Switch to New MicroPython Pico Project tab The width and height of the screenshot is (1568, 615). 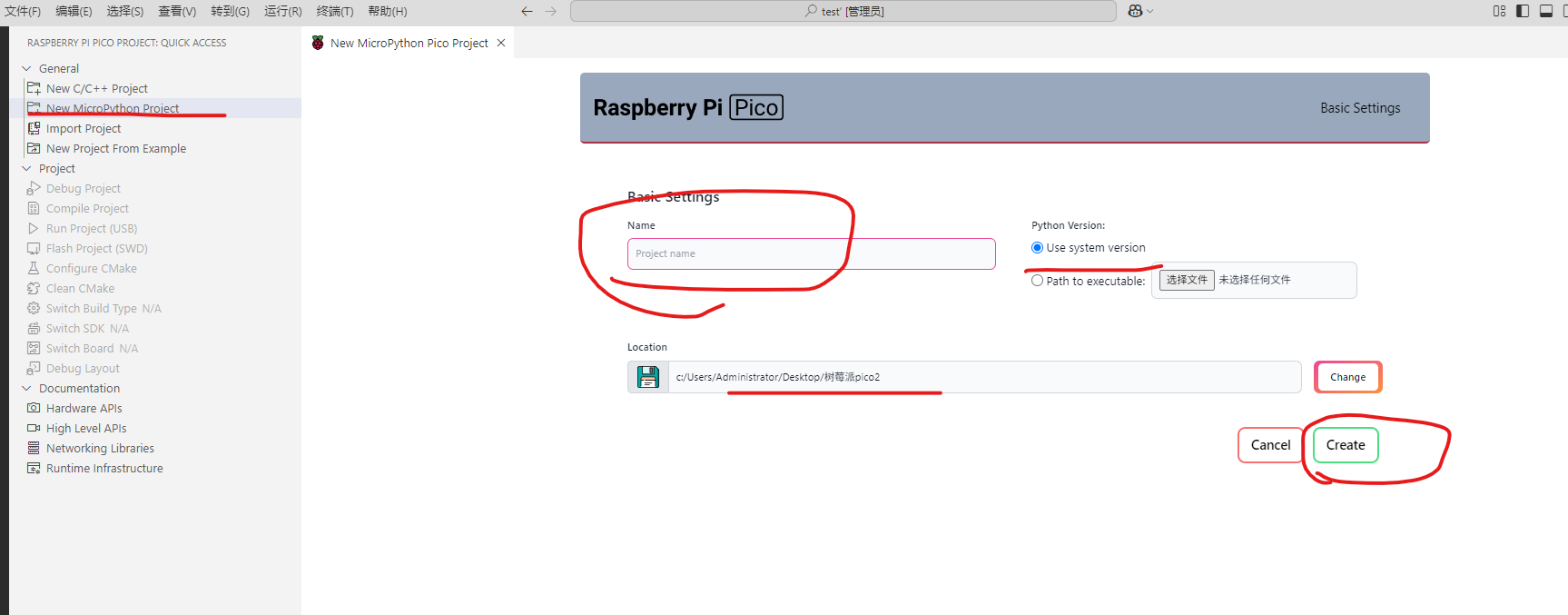(x=409, y=43)
